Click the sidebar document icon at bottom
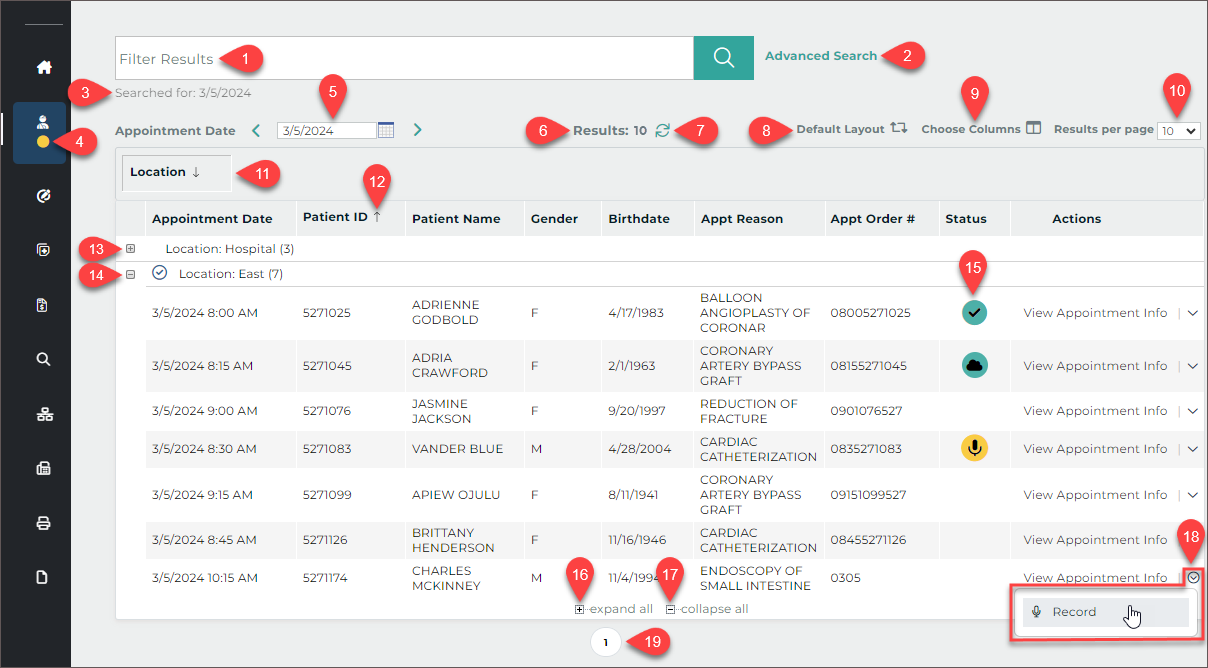Image resolution: width=1208 pixels, height=668 pixels. coord(43,577)
